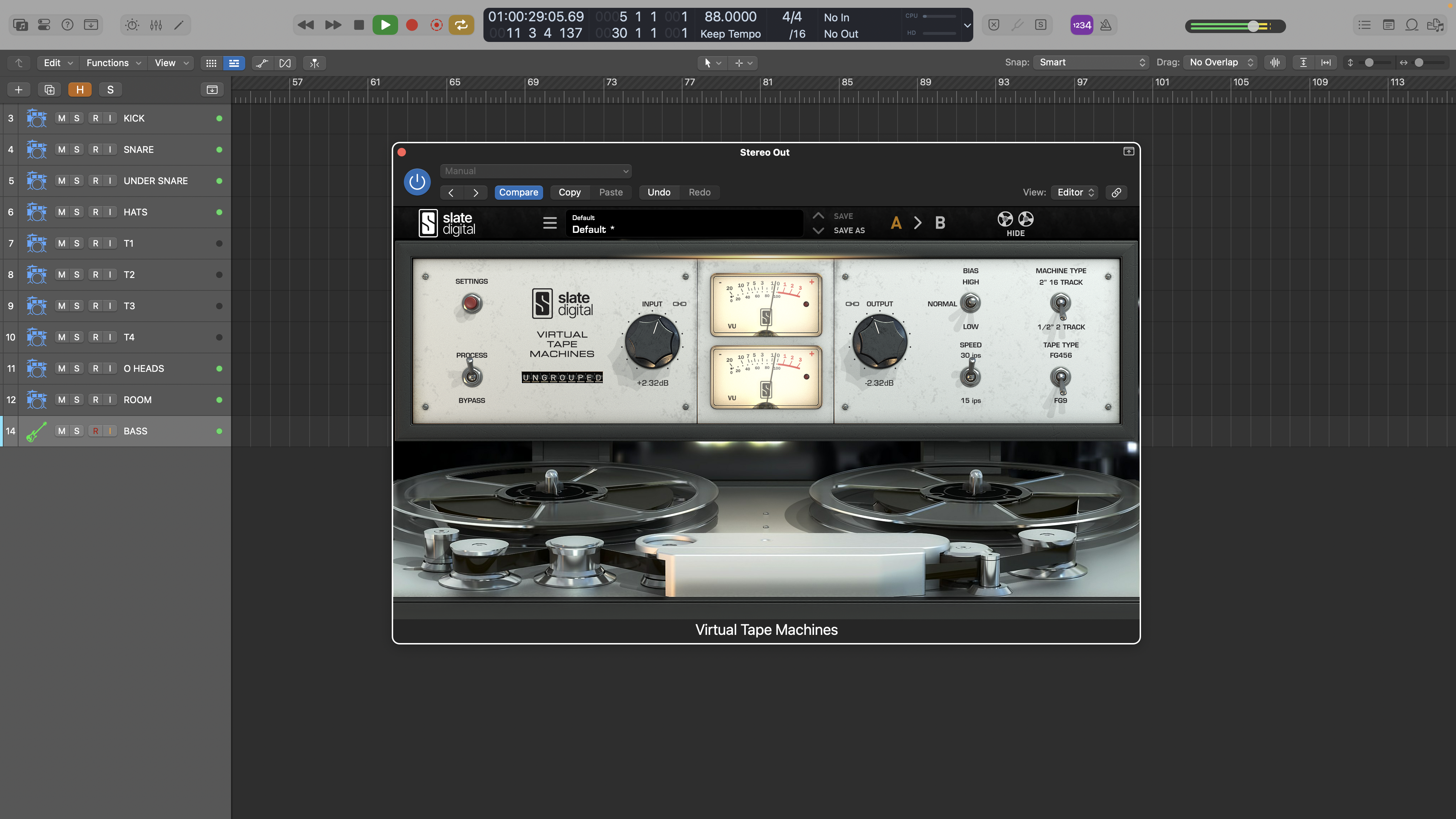The width and height of the screenshot is (1456, 819).
Task: Click the add new track plus button
Action: coord(18,90)
